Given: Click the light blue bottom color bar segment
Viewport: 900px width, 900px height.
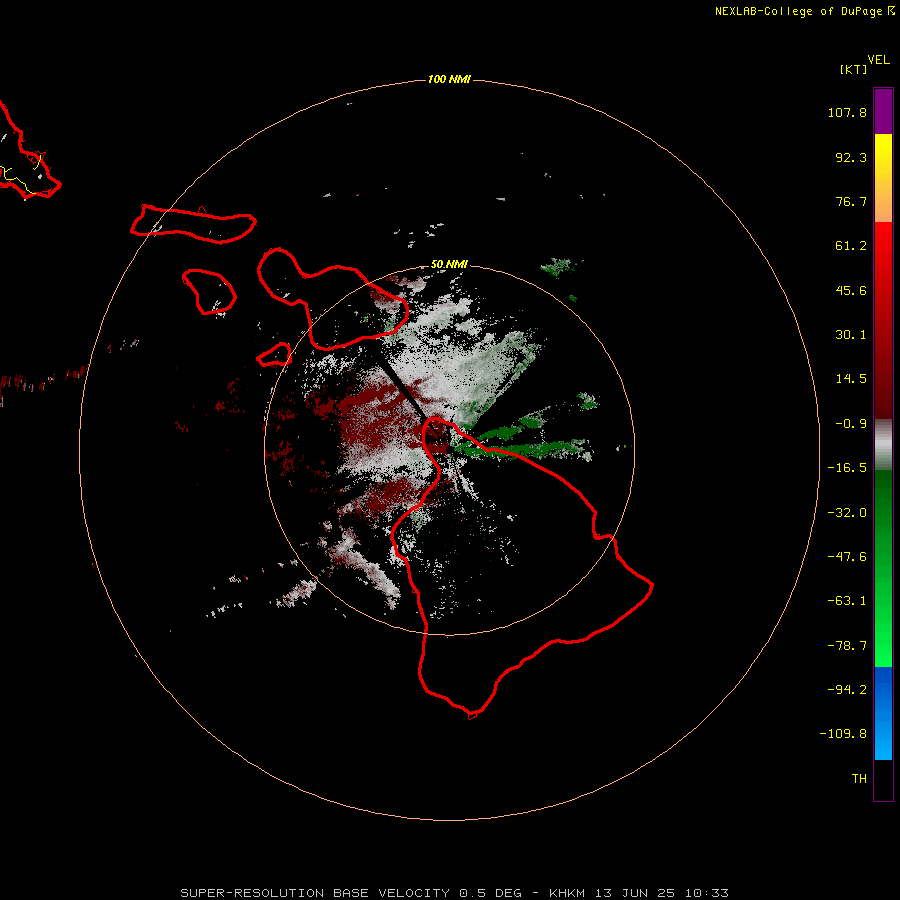Looking at the screenshot, I should [x=883, y=740].
